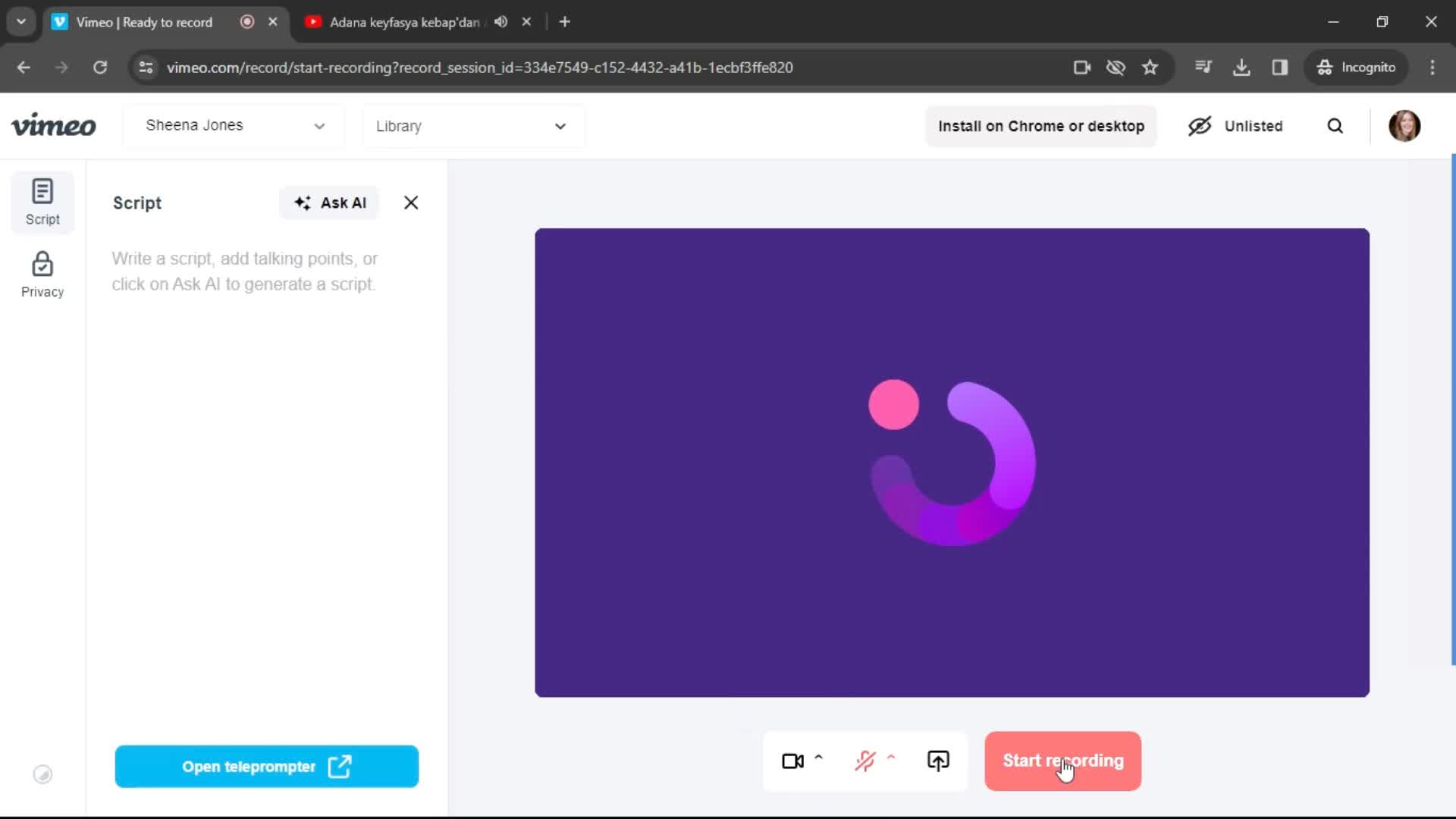
Task: Click the search icon in header
Action: point(1337,126)
